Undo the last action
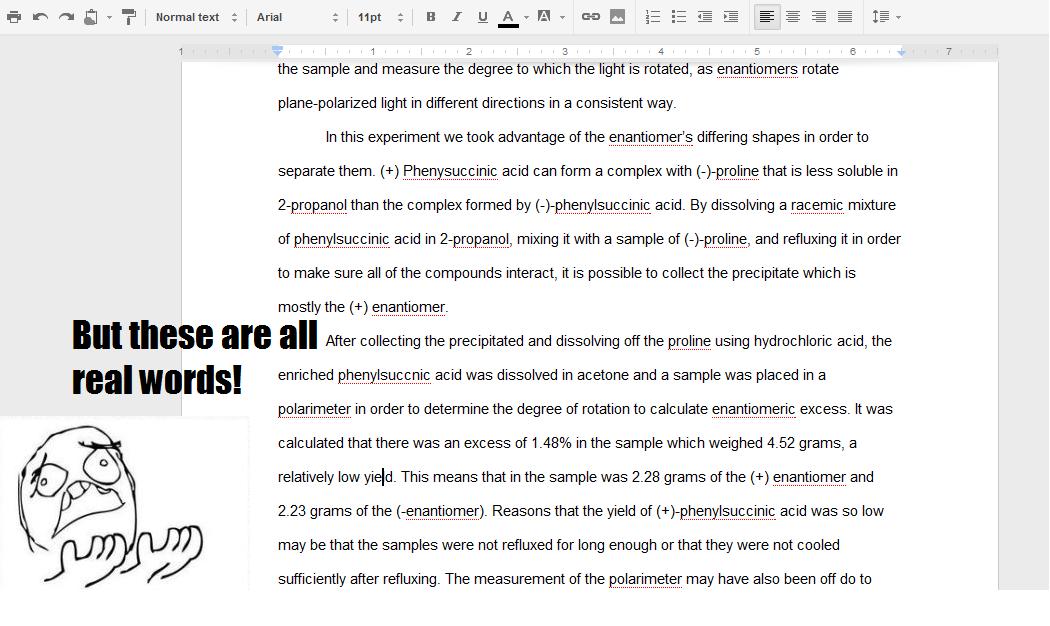1050x626 pixels. (40, 17)
